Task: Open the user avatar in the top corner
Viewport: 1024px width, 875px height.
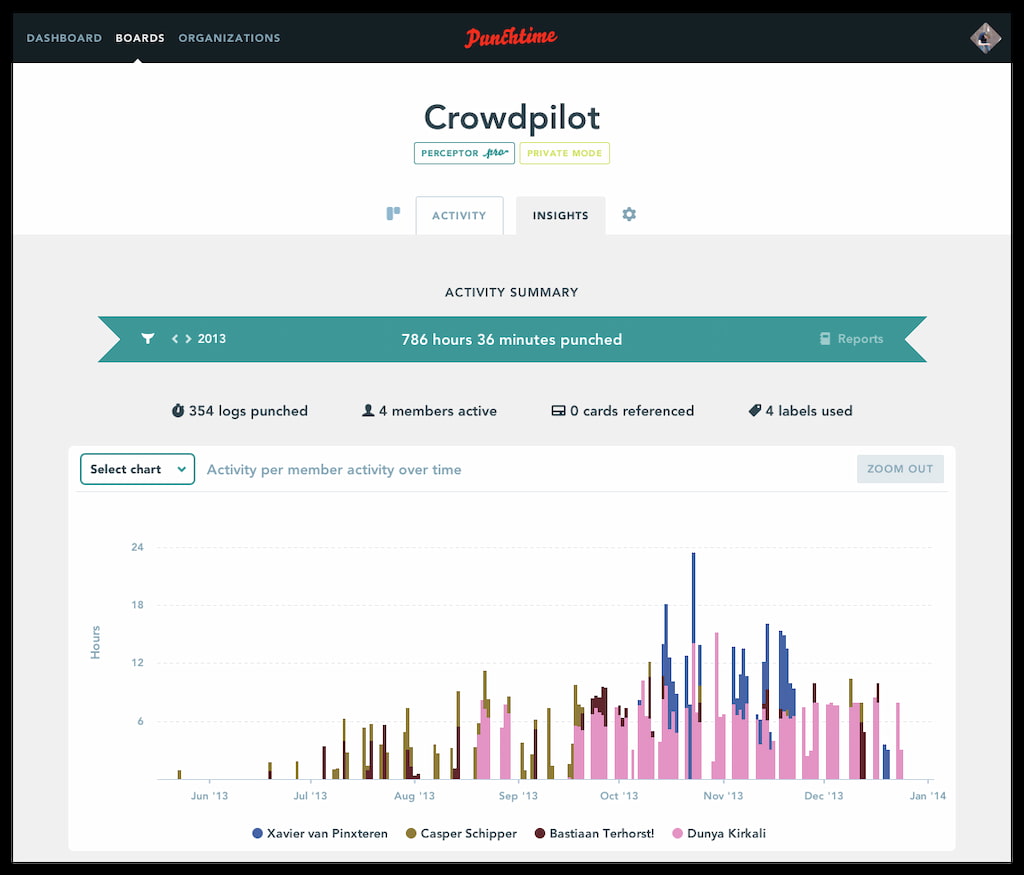Action: click(x=985, y=38)
